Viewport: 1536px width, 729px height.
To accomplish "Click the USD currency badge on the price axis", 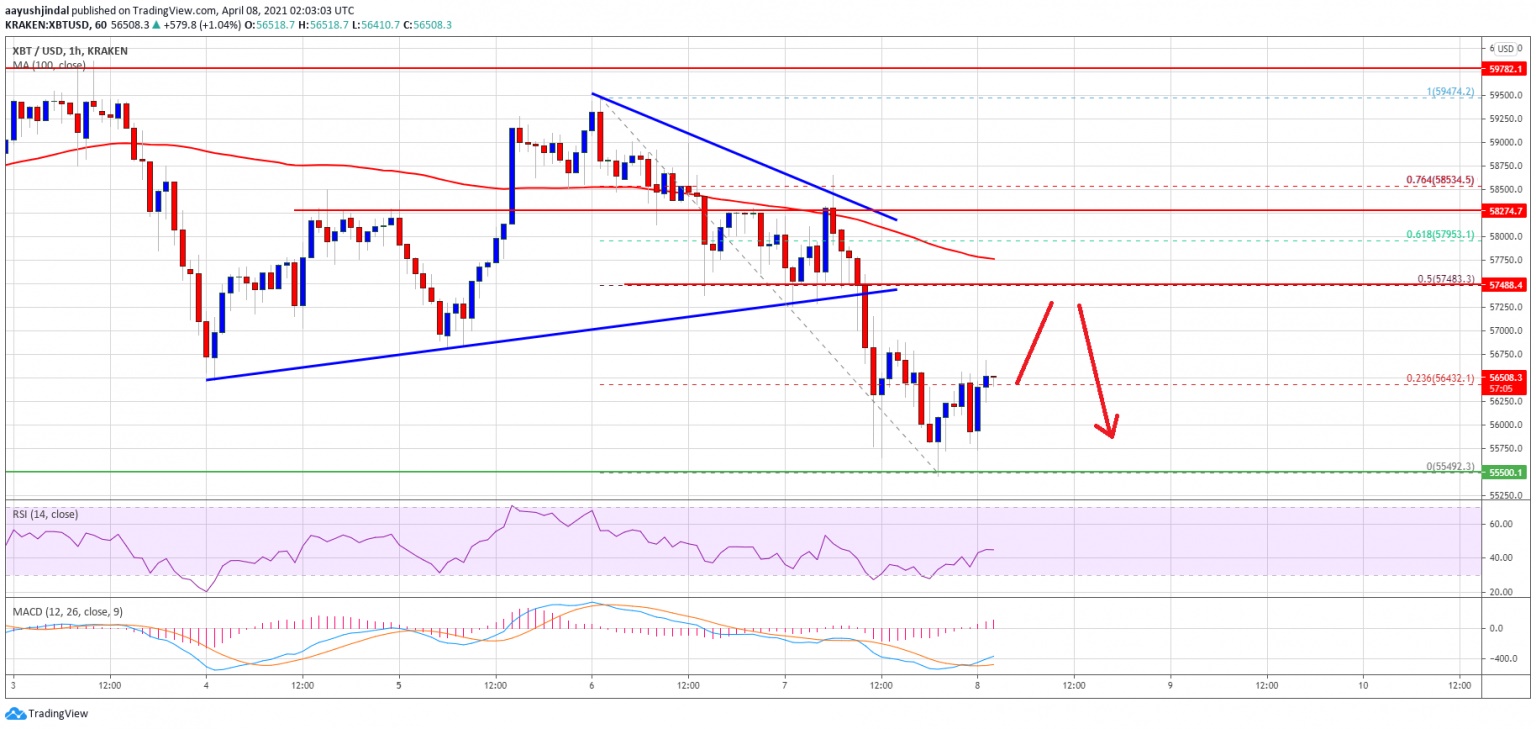I will click(1505, 48).
